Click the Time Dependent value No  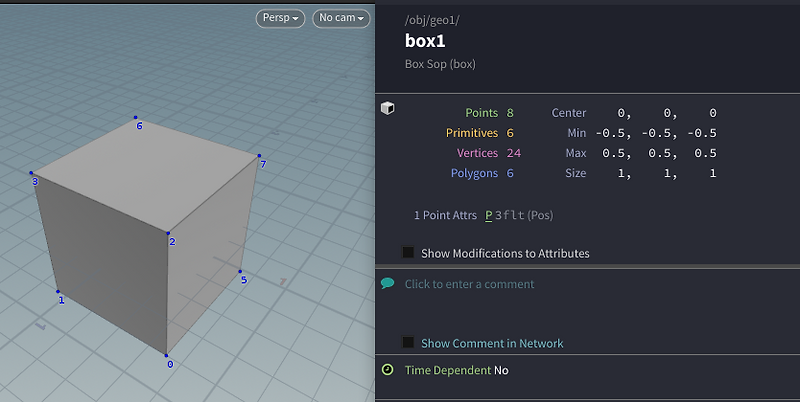pyautogui.click(x=501, y=370)
